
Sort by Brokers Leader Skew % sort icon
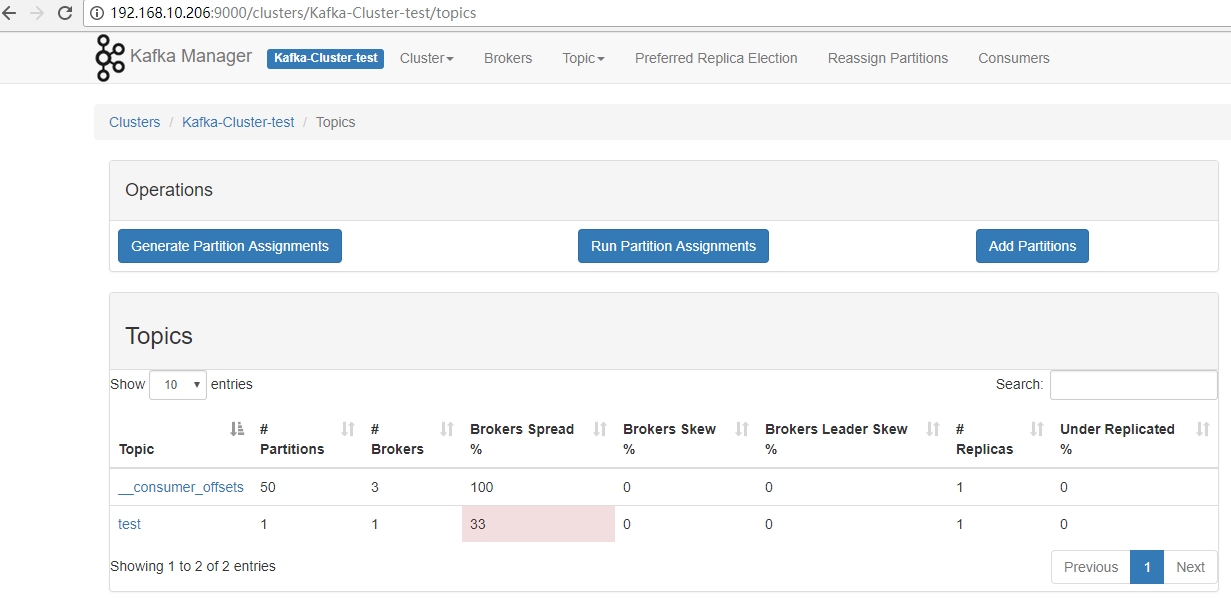click(933, 429)
